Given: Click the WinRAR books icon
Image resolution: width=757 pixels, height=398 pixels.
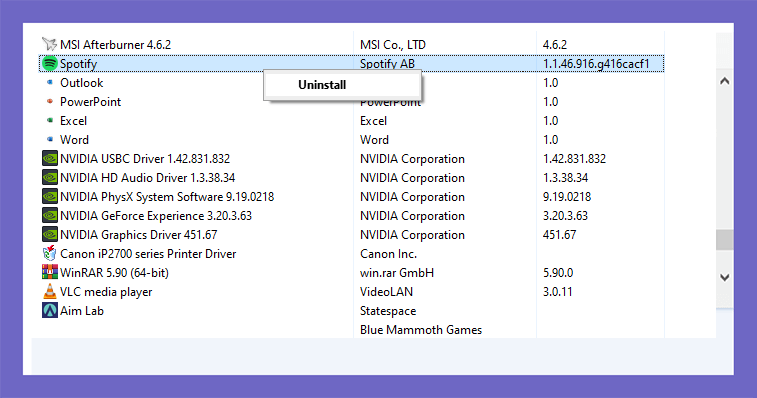Looking at the screenshot, I should (x=49, y=272).
